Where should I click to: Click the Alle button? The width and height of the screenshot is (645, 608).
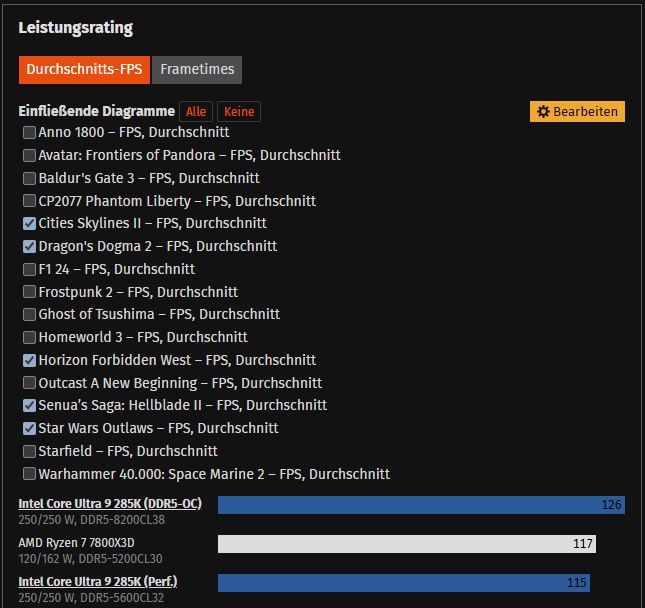[x=196, y=112]
